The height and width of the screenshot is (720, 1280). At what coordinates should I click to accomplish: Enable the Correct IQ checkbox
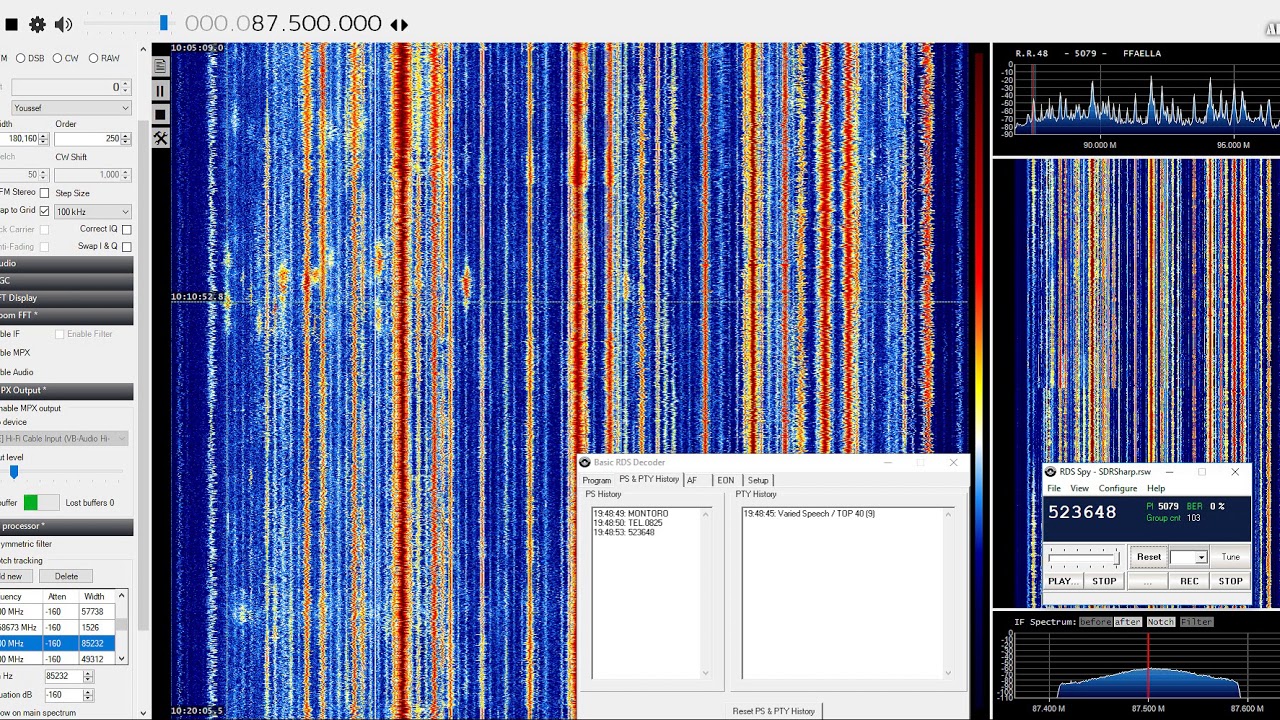click(126, 229)
